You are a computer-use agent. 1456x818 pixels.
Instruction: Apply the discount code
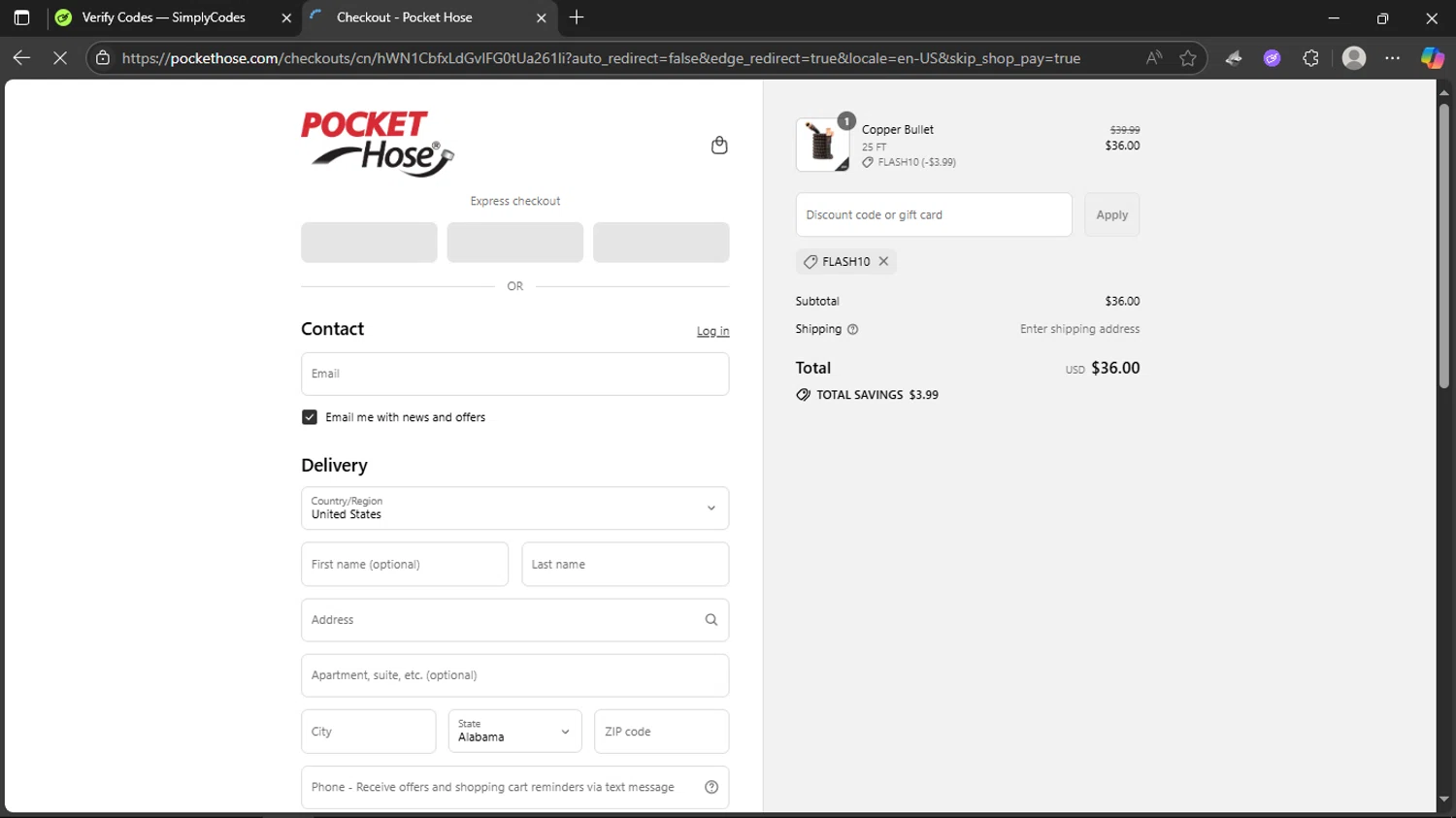1112,214
